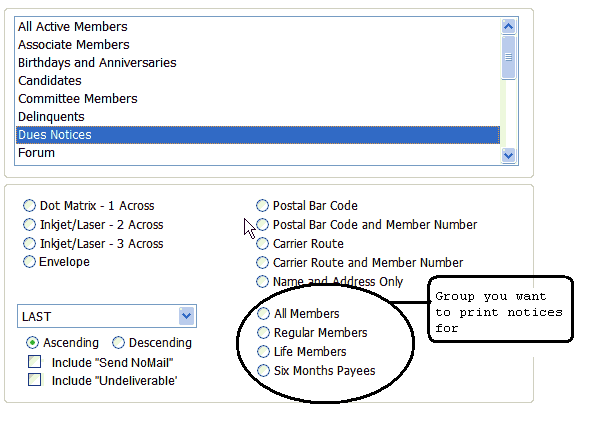Choose Dot Matrix - 1 Across
Viewport: 596px width, 438px height.
(x=29, y=206)
